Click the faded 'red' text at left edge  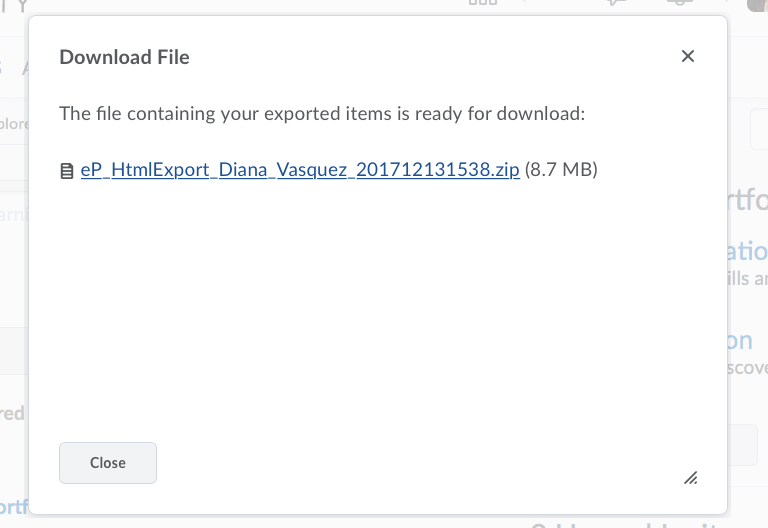[12, 414]
